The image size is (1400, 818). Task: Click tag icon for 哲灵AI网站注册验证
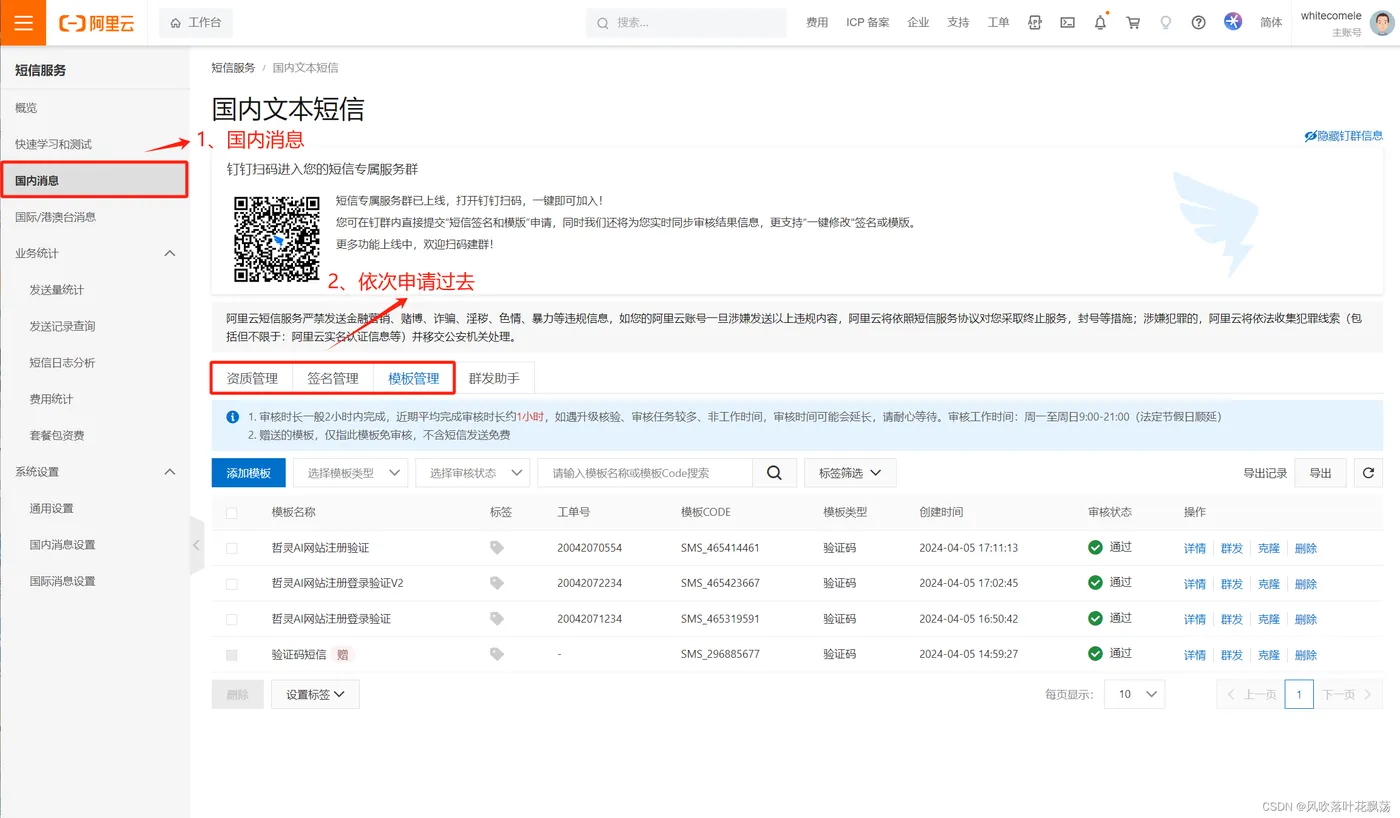click(497, 548)
